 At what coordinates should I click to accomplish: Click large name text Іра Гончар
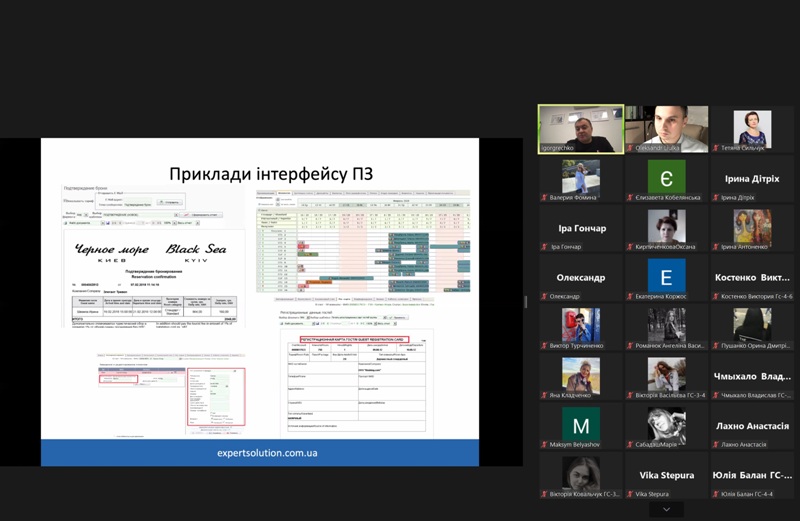(x=582, y=228)
